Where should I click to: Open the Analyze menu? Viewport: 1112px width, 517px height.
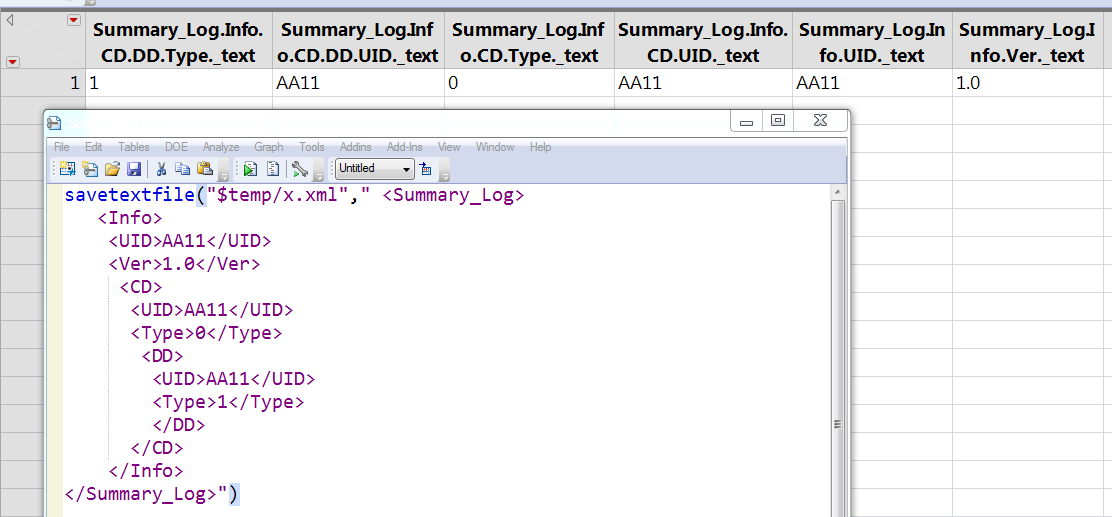tap(221, 147)
